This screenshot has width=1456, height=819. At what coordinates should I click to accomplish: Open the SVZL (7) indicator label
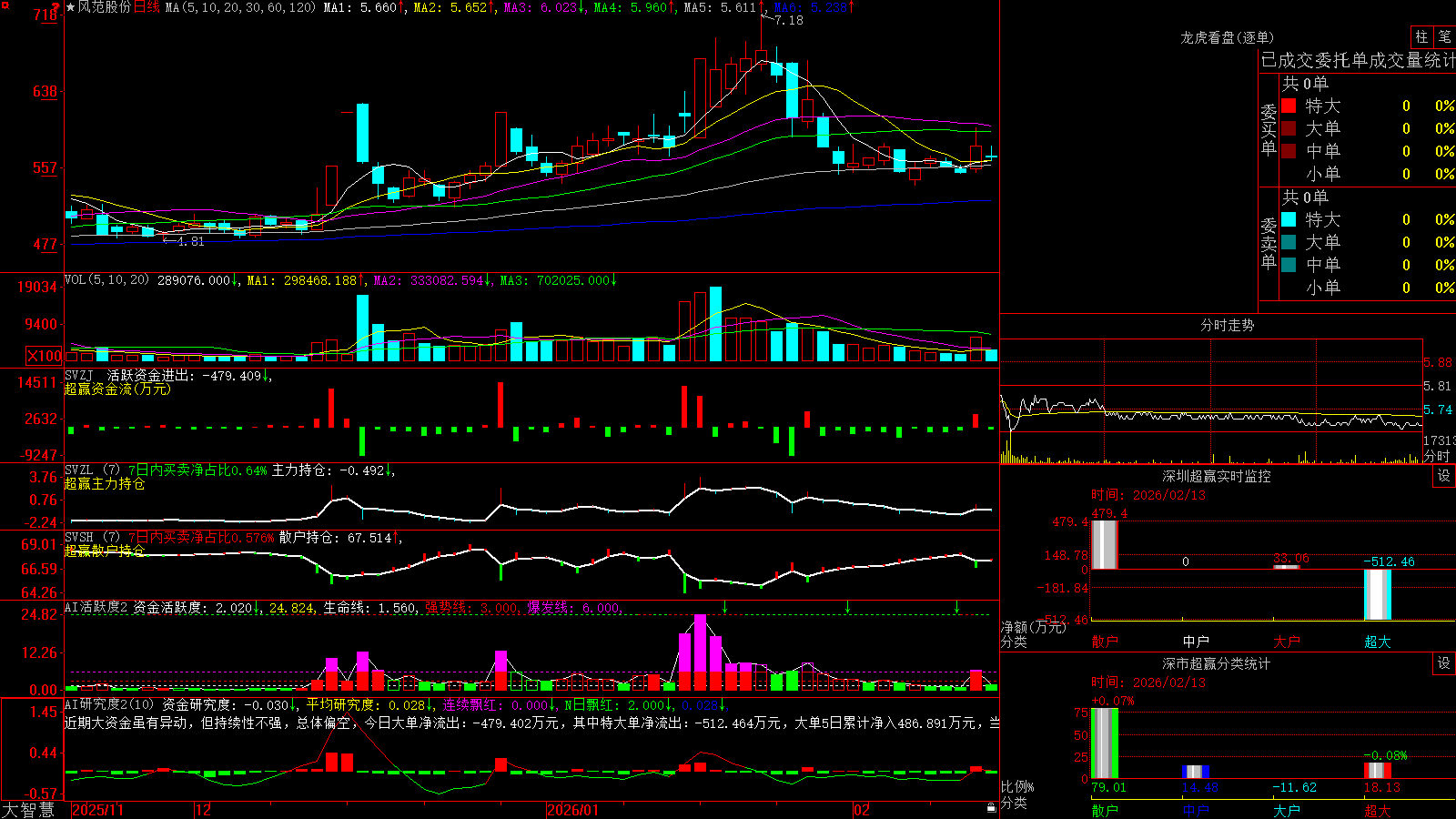tap(92, 470)
